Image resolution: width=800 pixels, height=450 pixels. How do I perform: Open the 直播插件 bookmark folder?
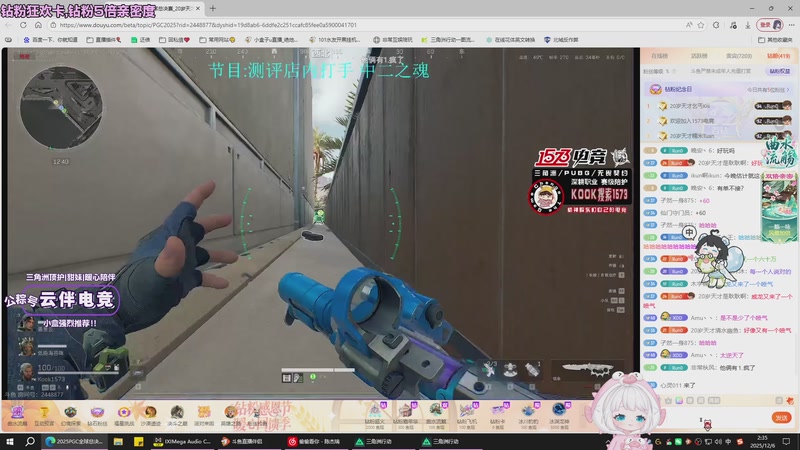point(104,40)
